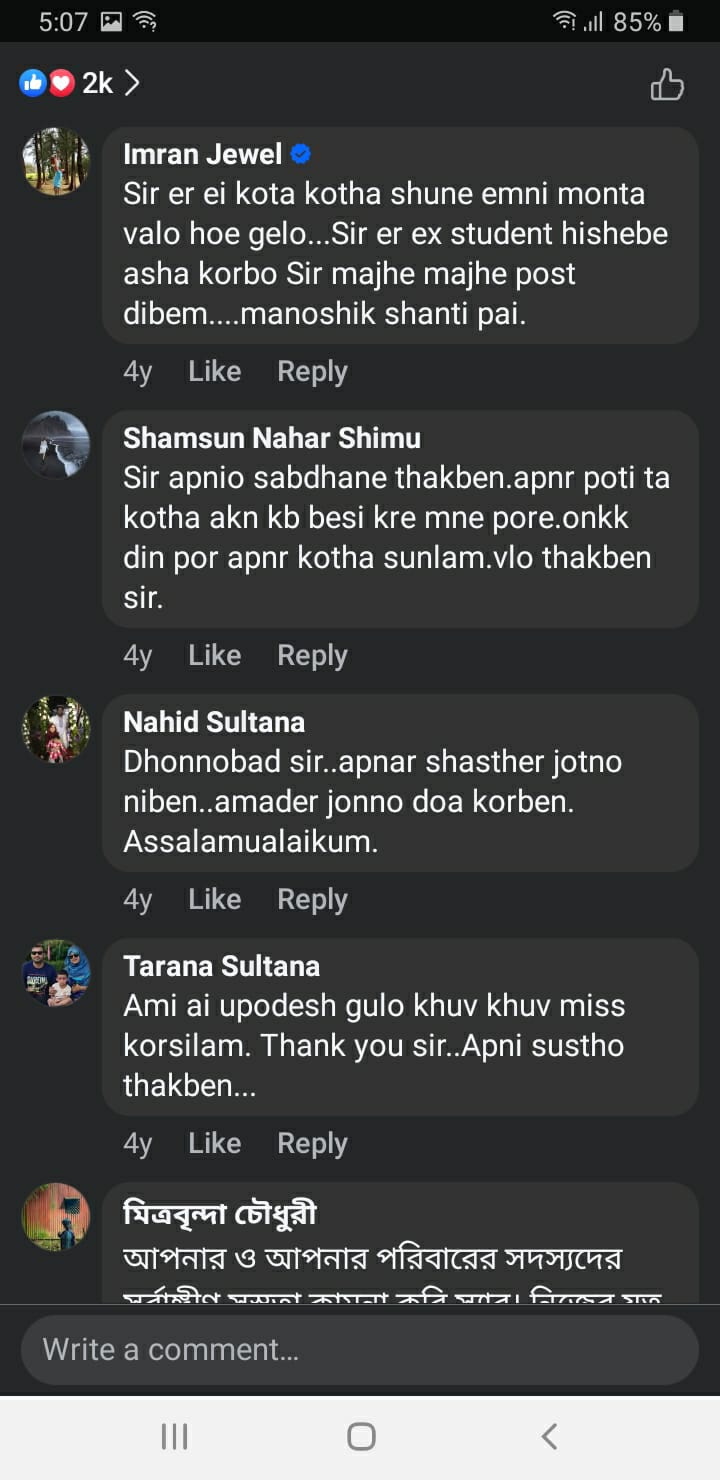
Task: Like Shamsun Nahar Shimu's comment
Action: 214,656
